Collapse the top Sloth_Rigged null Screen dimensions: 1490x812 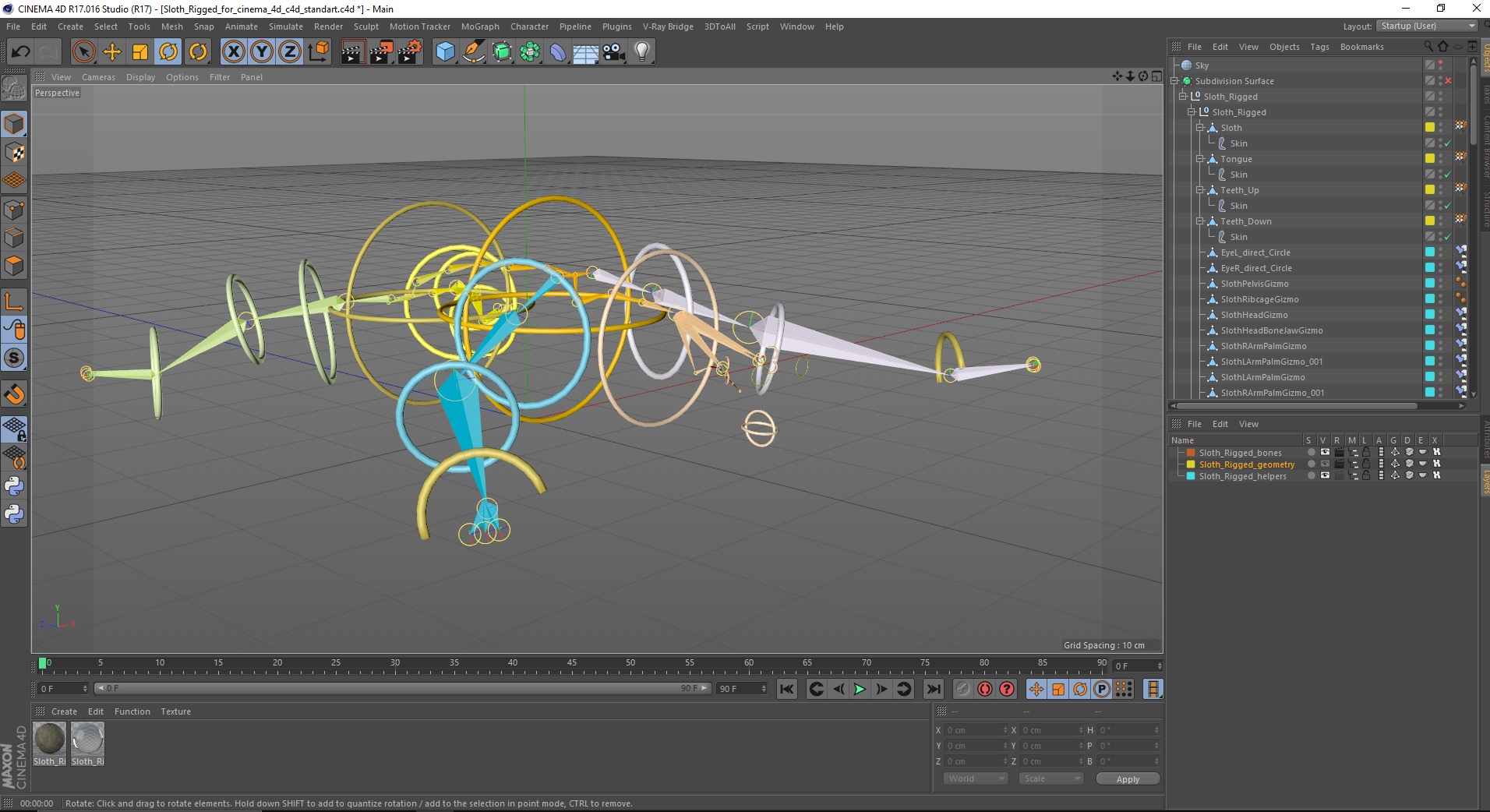(1182, 97)
